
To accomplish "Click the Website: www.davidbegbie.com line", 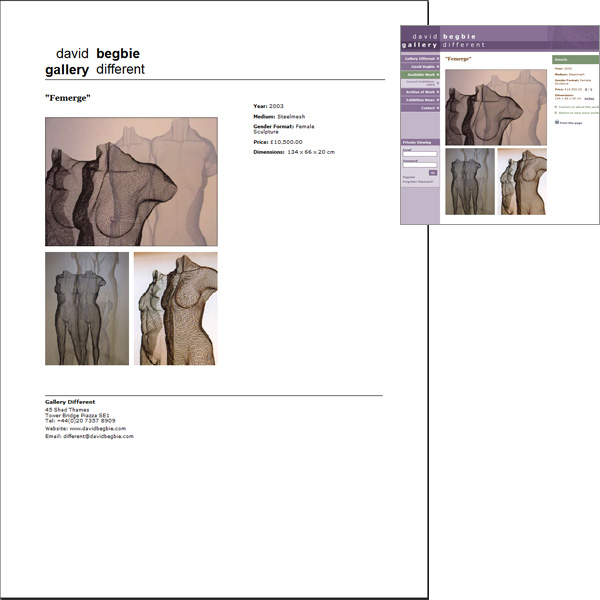I will 85,429.
